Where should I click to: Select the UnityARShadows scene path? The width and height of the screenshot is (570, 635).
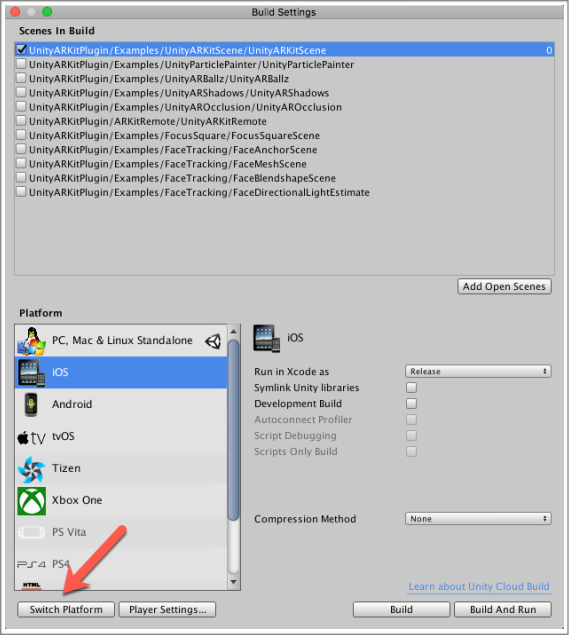tap(179, 93)
